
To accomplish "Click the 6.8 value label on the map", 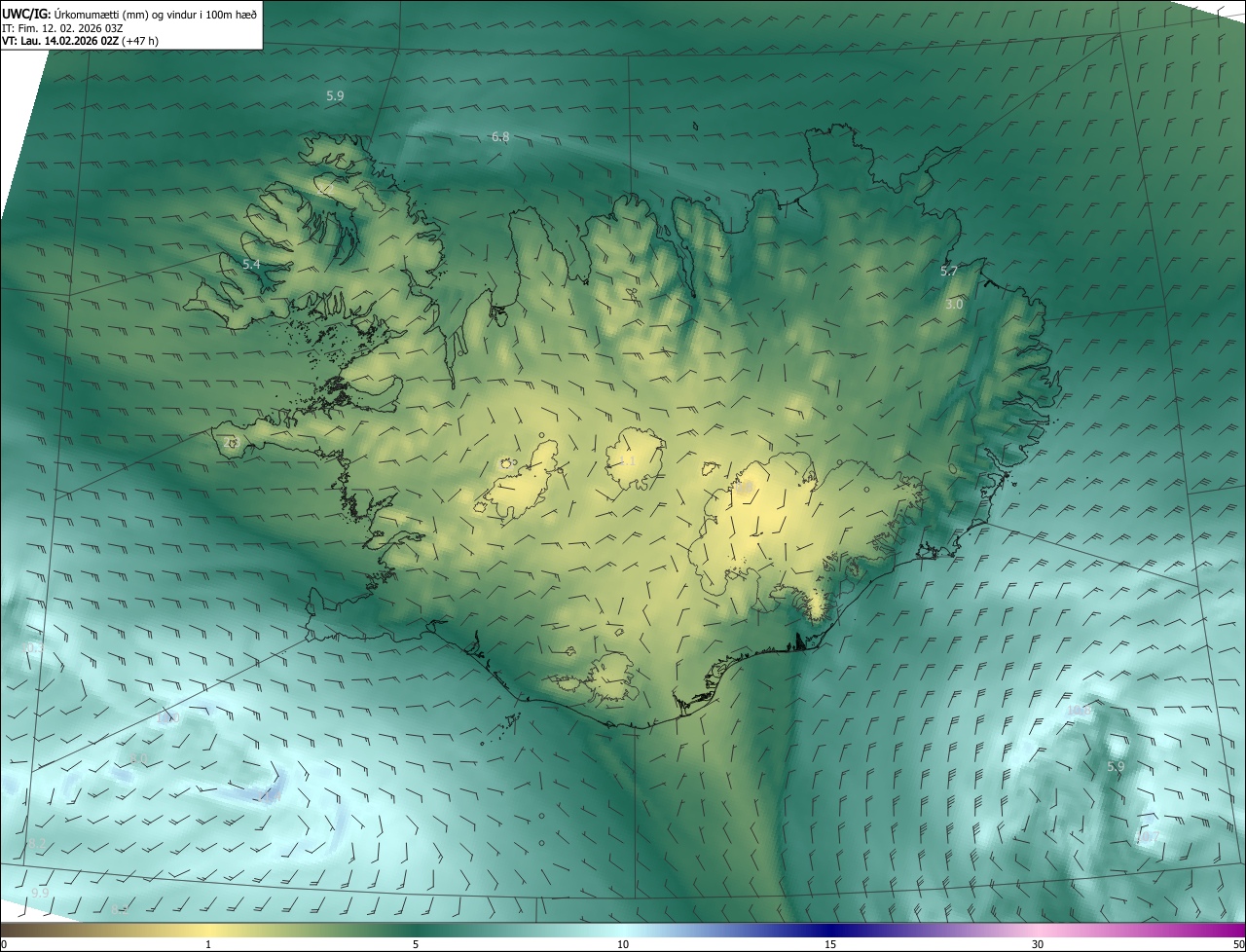I will [500, 137].
